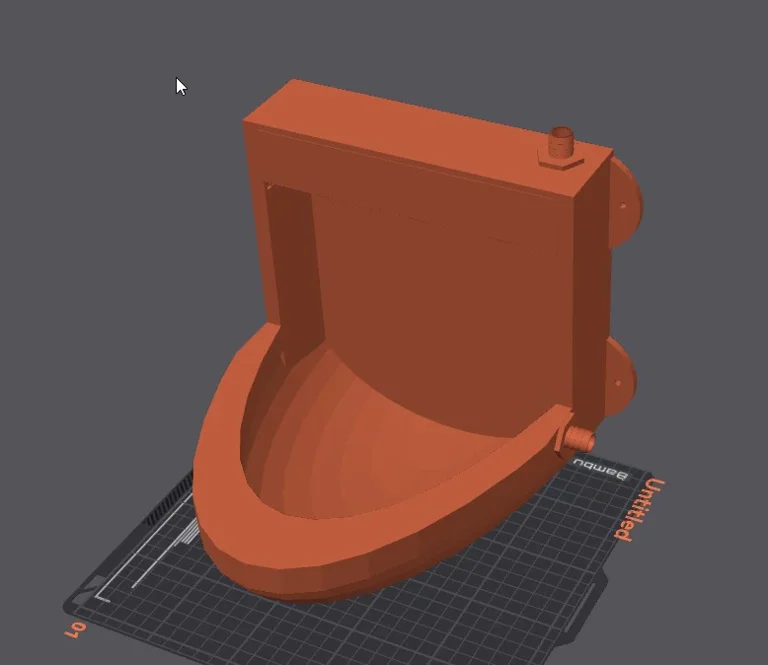Click the Bambu logo on the build plate
This screenshot has width=768, height=665.
[x=600, y=470]
